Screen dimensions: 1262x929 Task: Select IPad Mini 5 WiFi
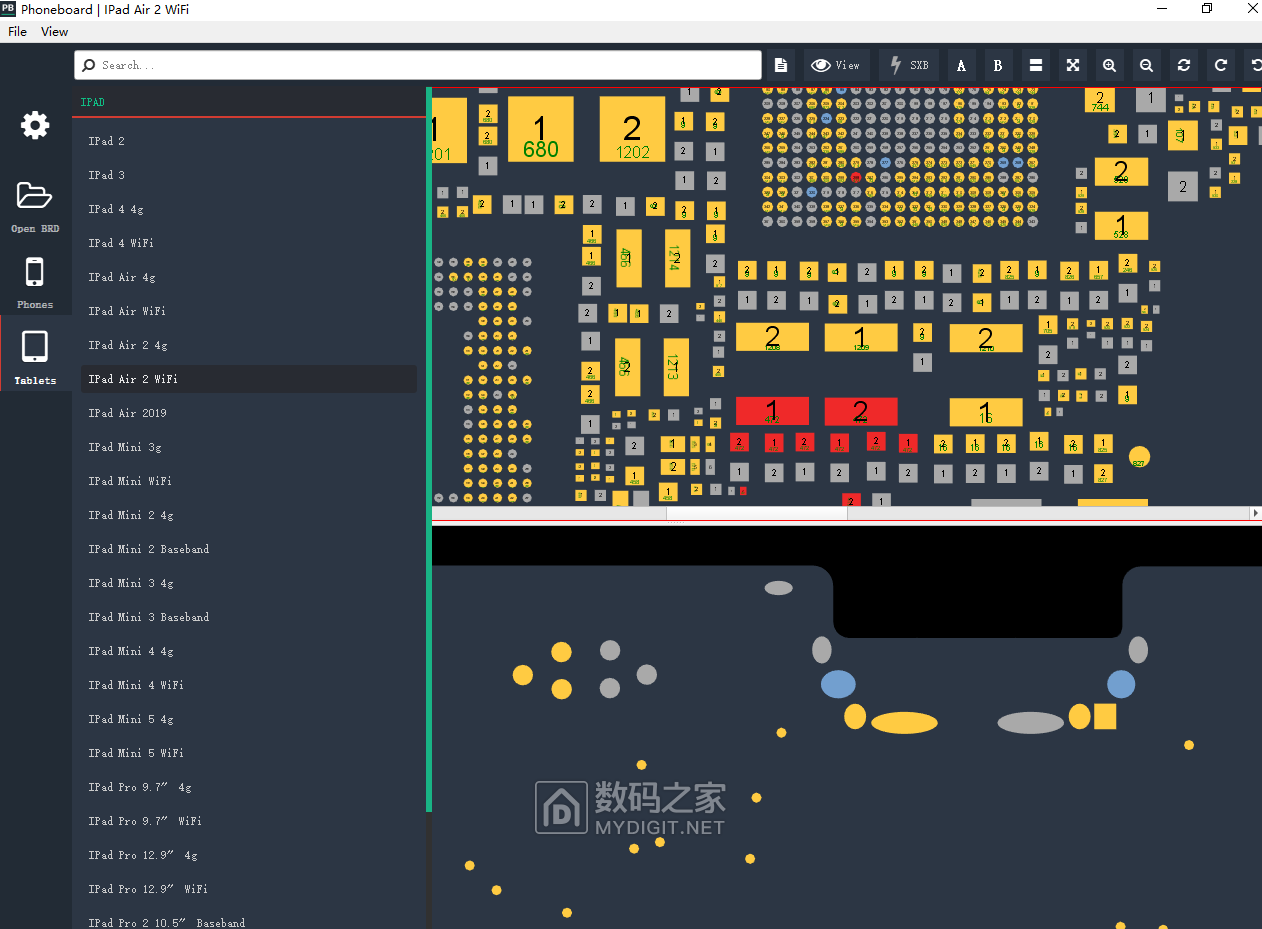[x=249, y=753]
